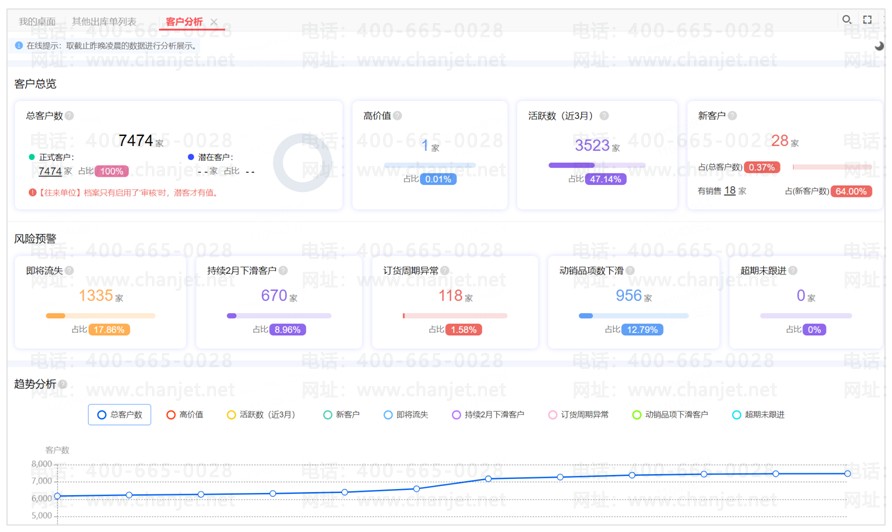
Task: Toggle 总客户数 trend series
Action: pos(119,415)
